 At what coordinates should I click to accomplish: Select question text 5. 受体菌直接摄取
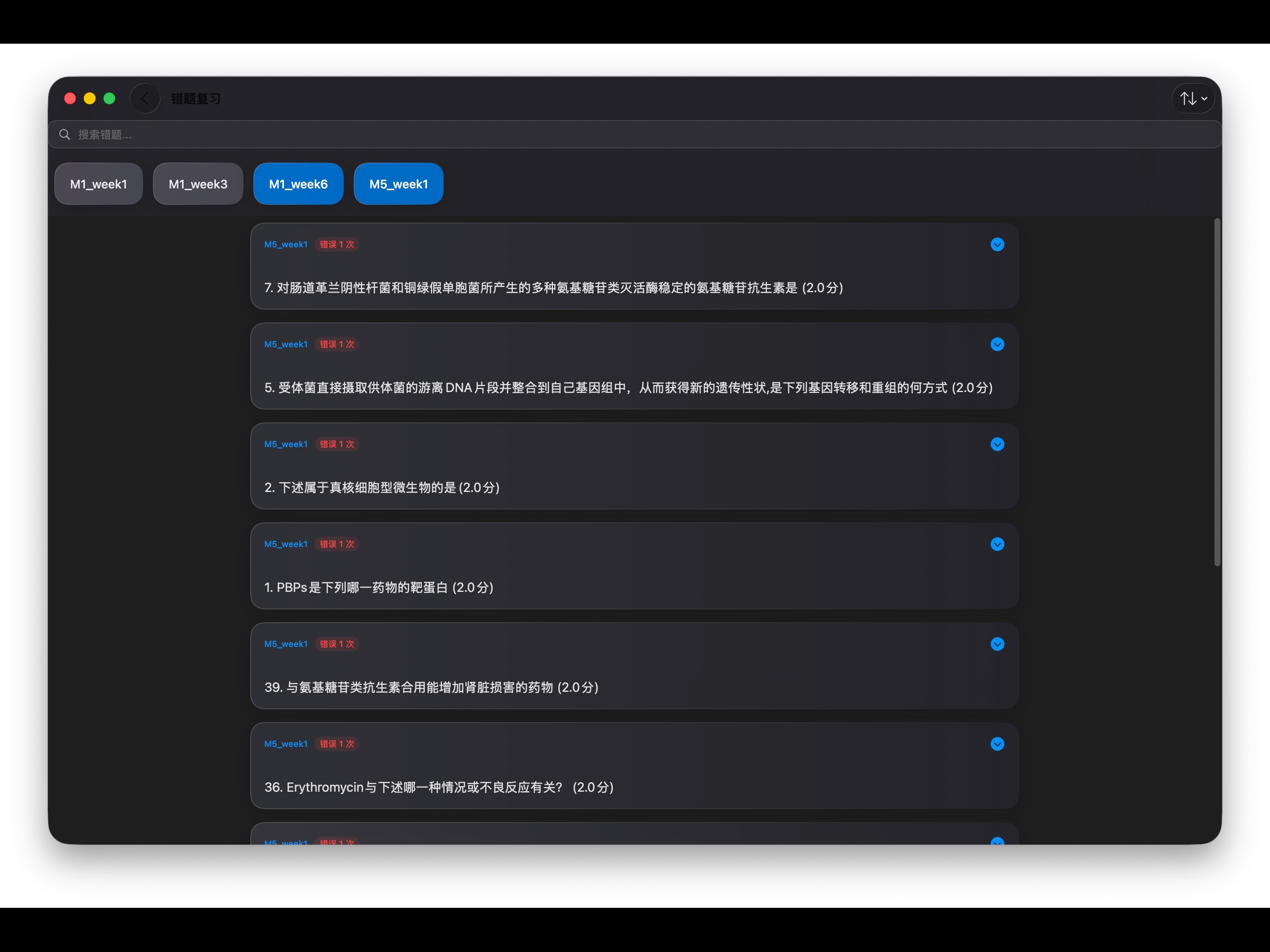628,388
